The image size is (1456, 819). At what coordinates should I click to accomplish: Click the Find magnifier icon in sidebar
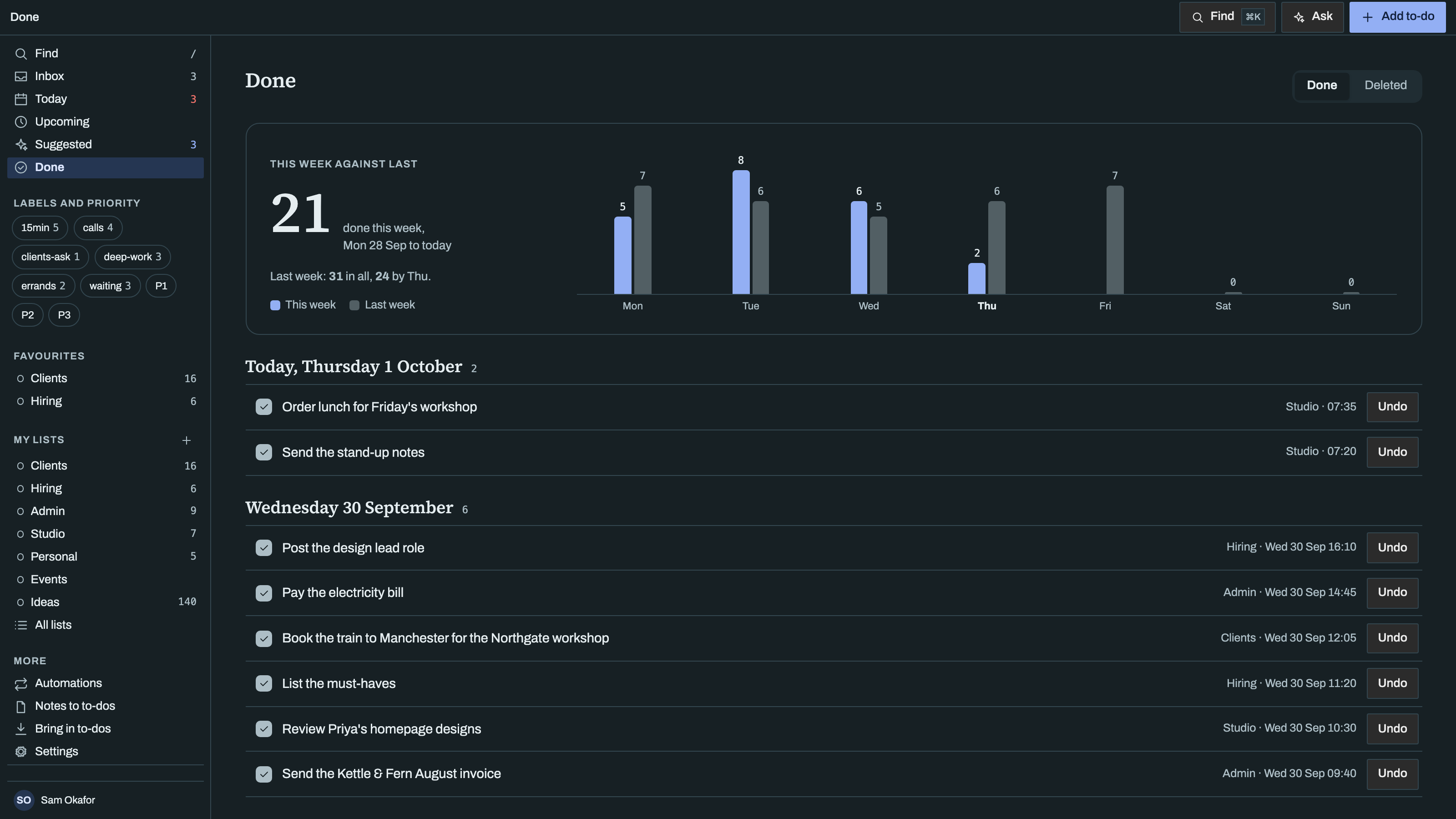(x=21, y=54)
